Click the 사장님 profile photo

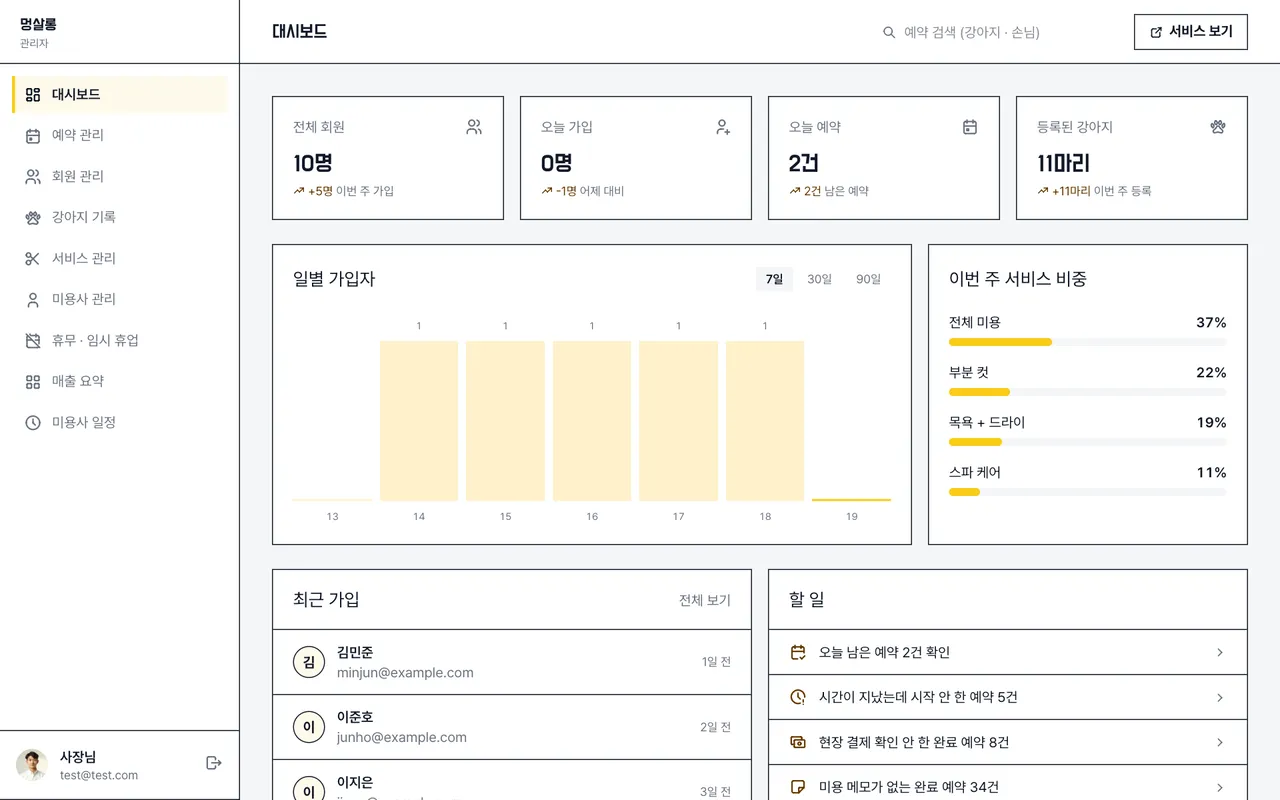pyautogui.click(x=32, y=765)
